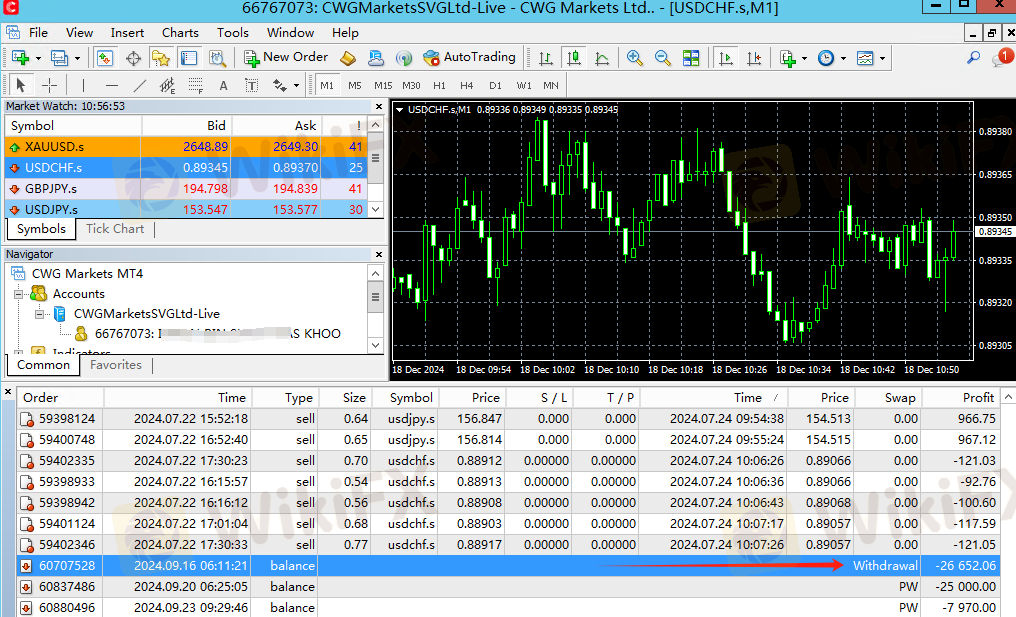Select the Text Label tool
The image size is (1016, 617).
pos(251,85)
